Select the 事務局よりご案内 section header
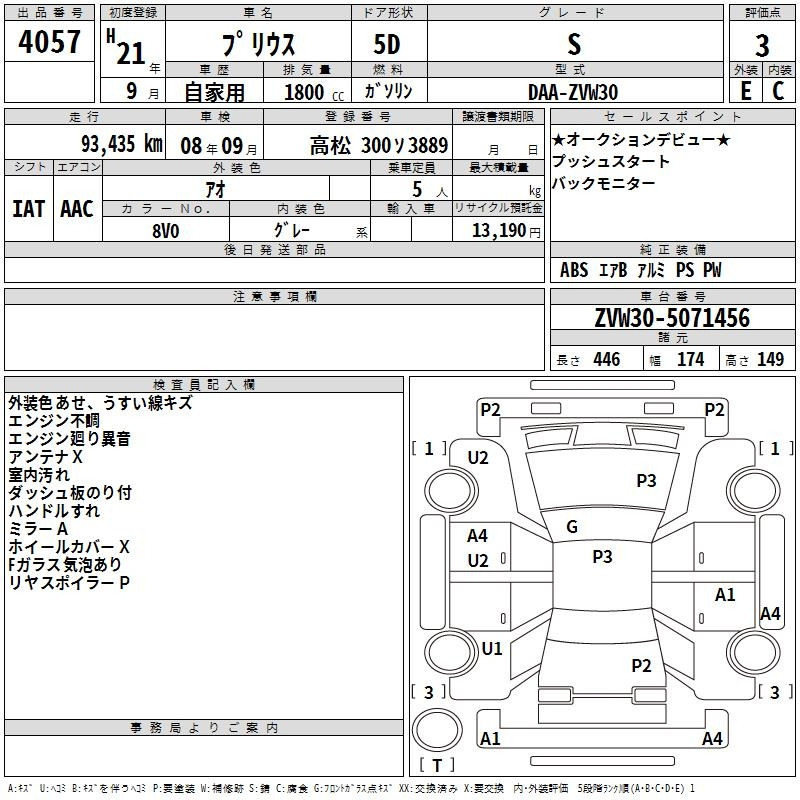Viewport: 800px width, 800px height. (x=204, y=728)
